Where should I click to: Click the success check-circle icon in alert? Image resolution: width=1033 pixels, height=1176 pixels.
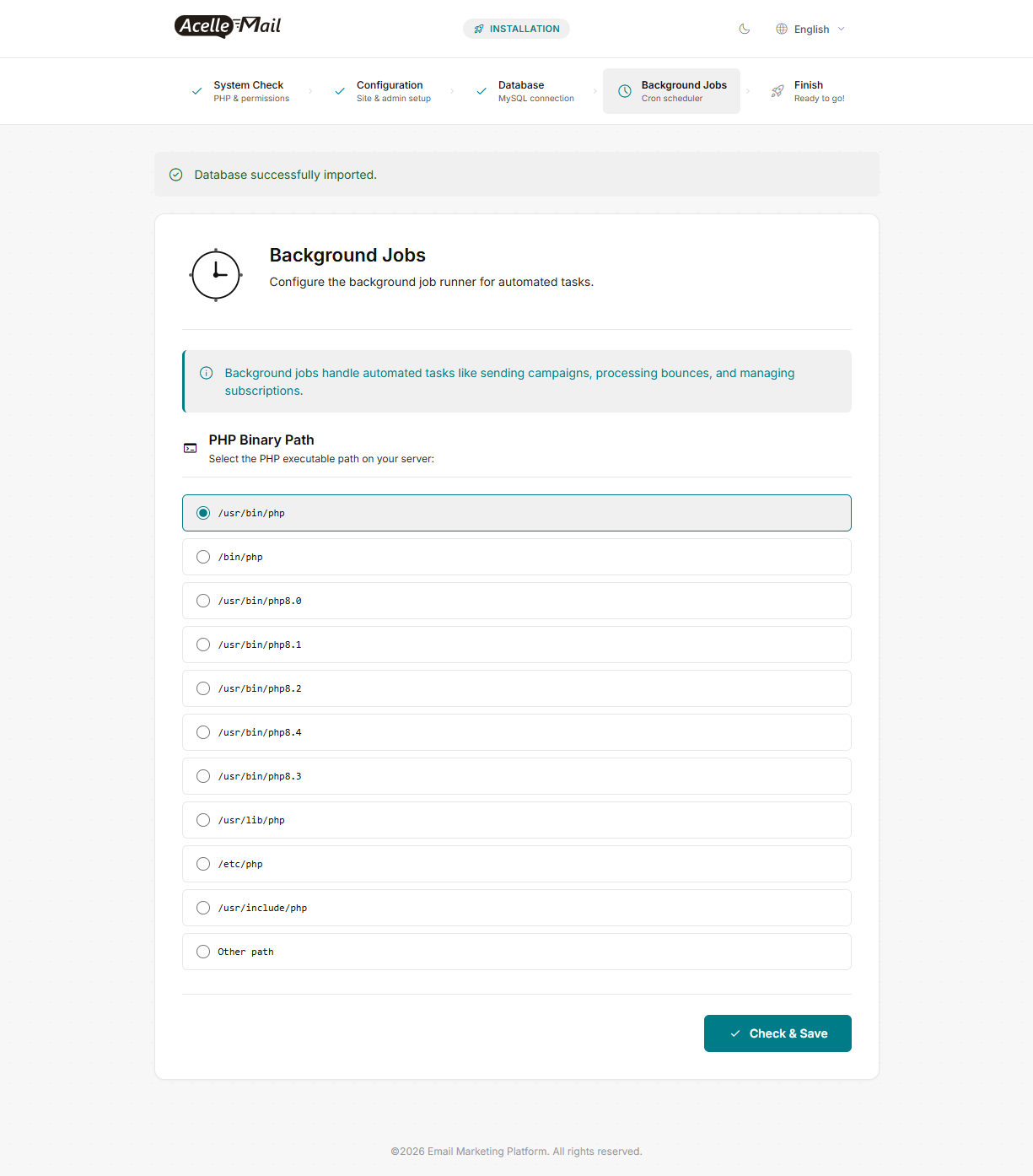pyautogui.click(x=176, y=175)
